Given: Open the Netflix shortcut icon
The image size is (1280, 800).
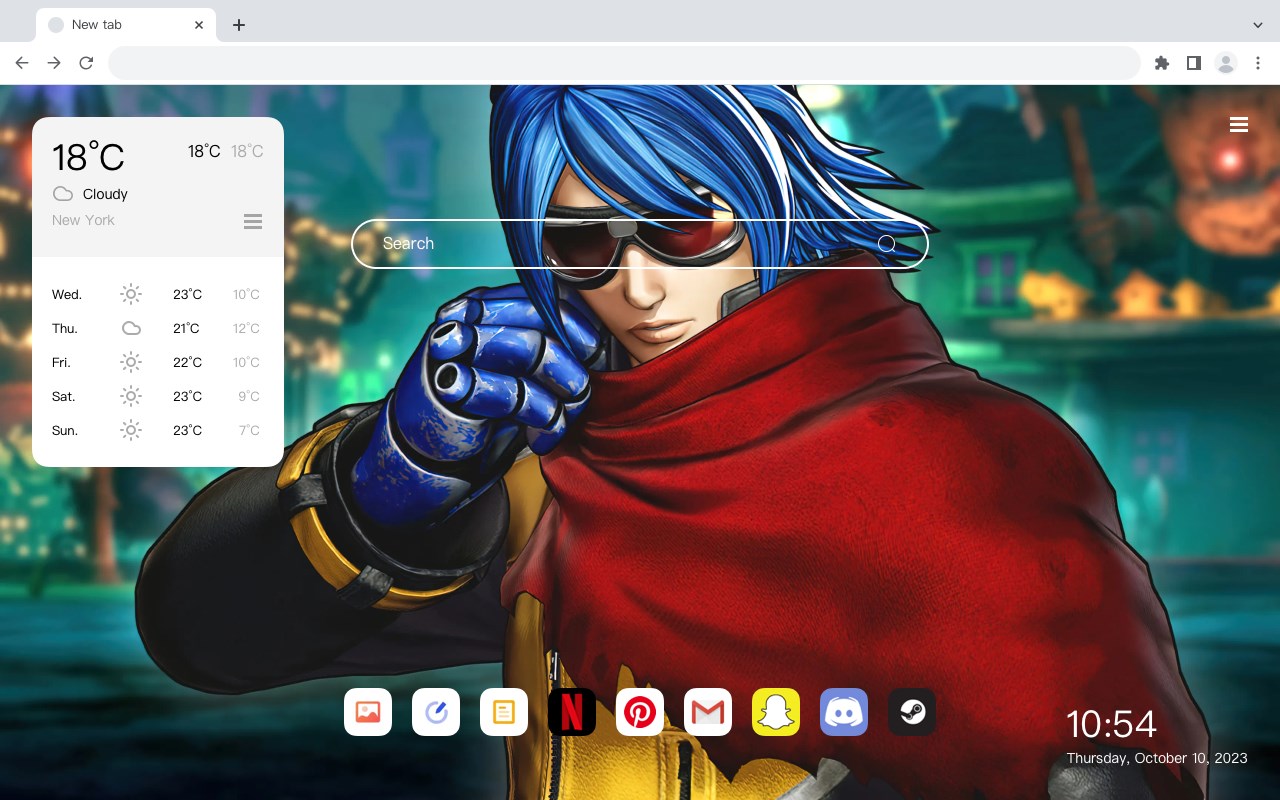Looking at the screenshot, I should coord(572,712).
